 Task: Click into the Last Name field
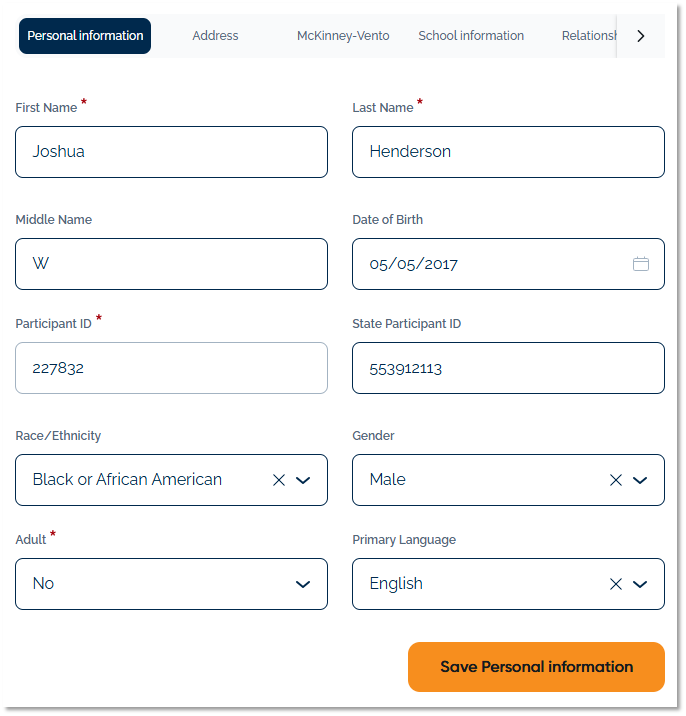click(508, 152)
